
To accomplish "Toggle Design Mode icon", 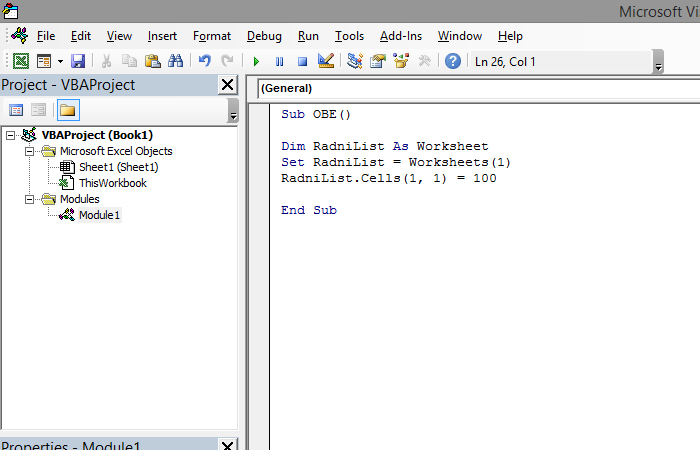I will tap(325, 61).
